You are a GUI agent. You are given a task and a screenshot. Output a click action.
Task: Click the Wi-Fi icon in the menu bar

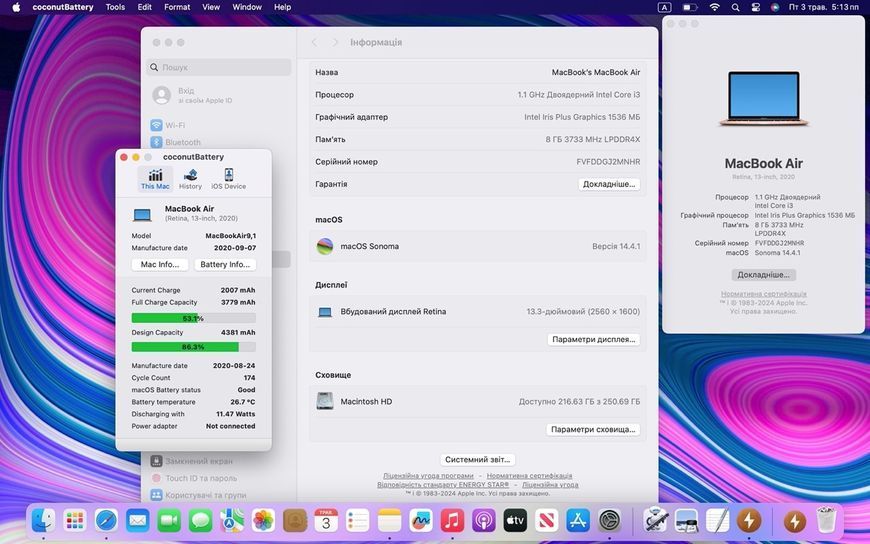715,7
